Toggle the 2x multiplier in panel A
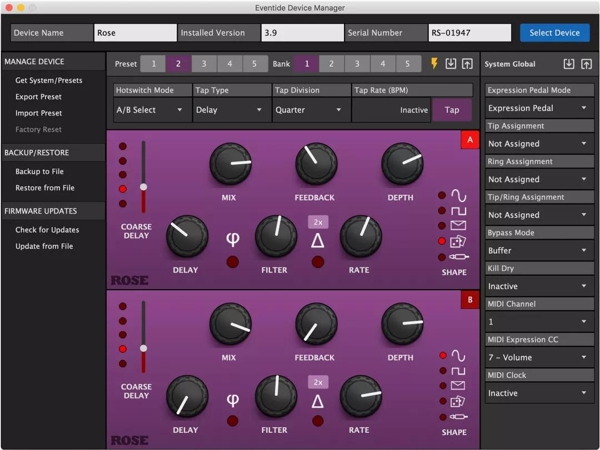 tap(318, 221)
